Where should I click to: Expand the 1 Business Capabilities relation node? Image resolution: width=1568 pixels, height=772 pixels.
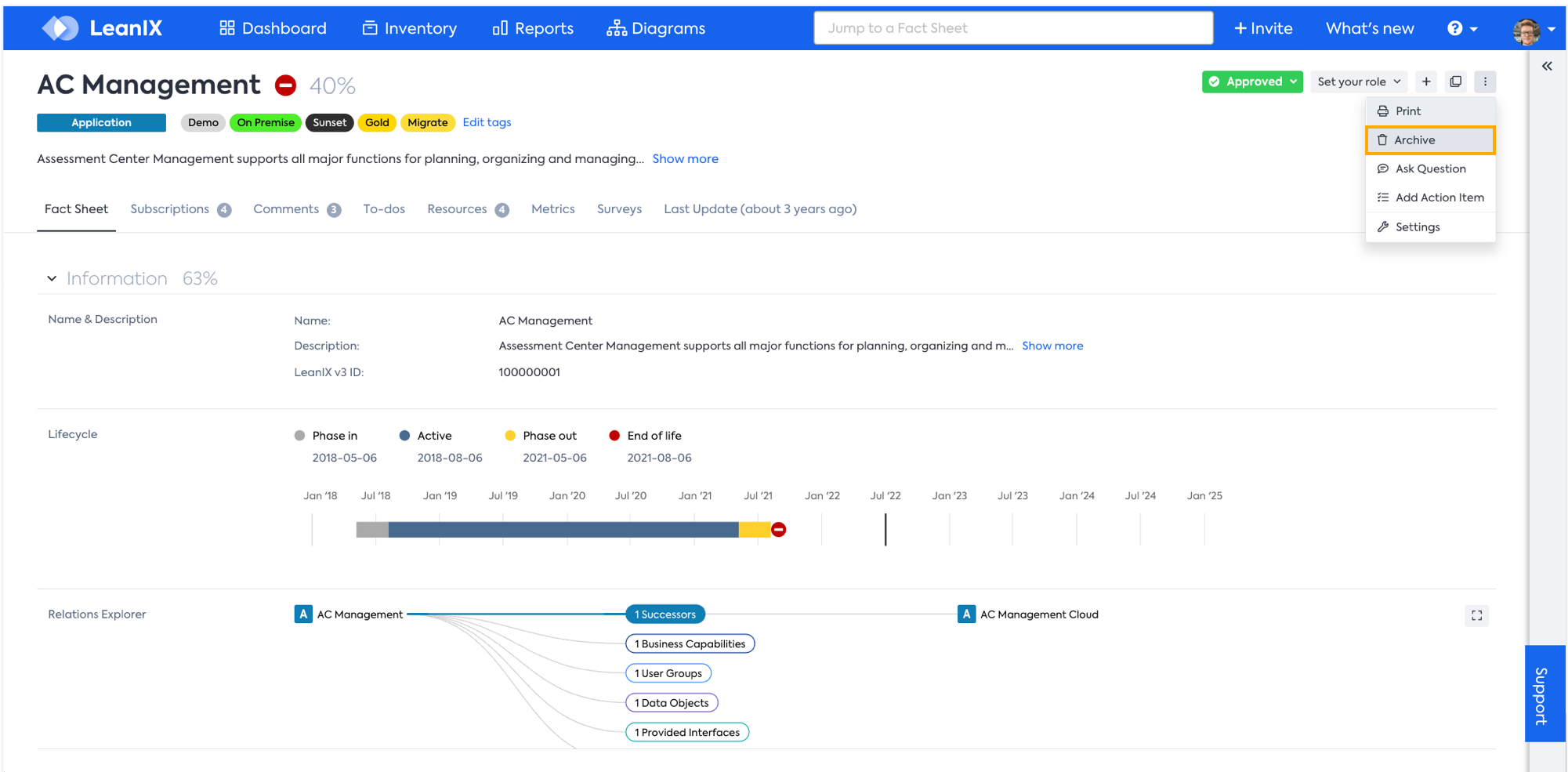coord(690,643)
